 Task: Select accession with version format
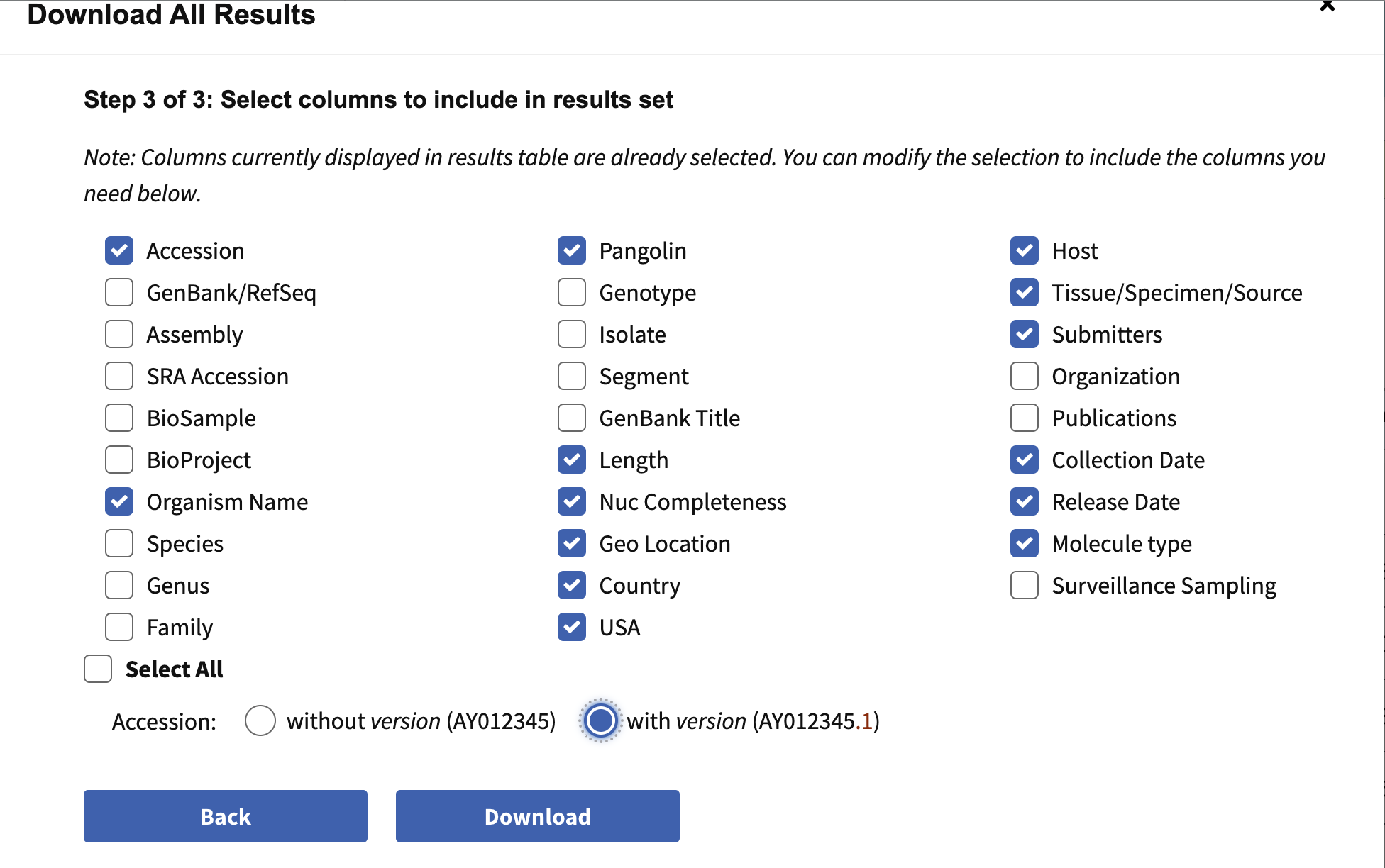[x=600, y=720]
